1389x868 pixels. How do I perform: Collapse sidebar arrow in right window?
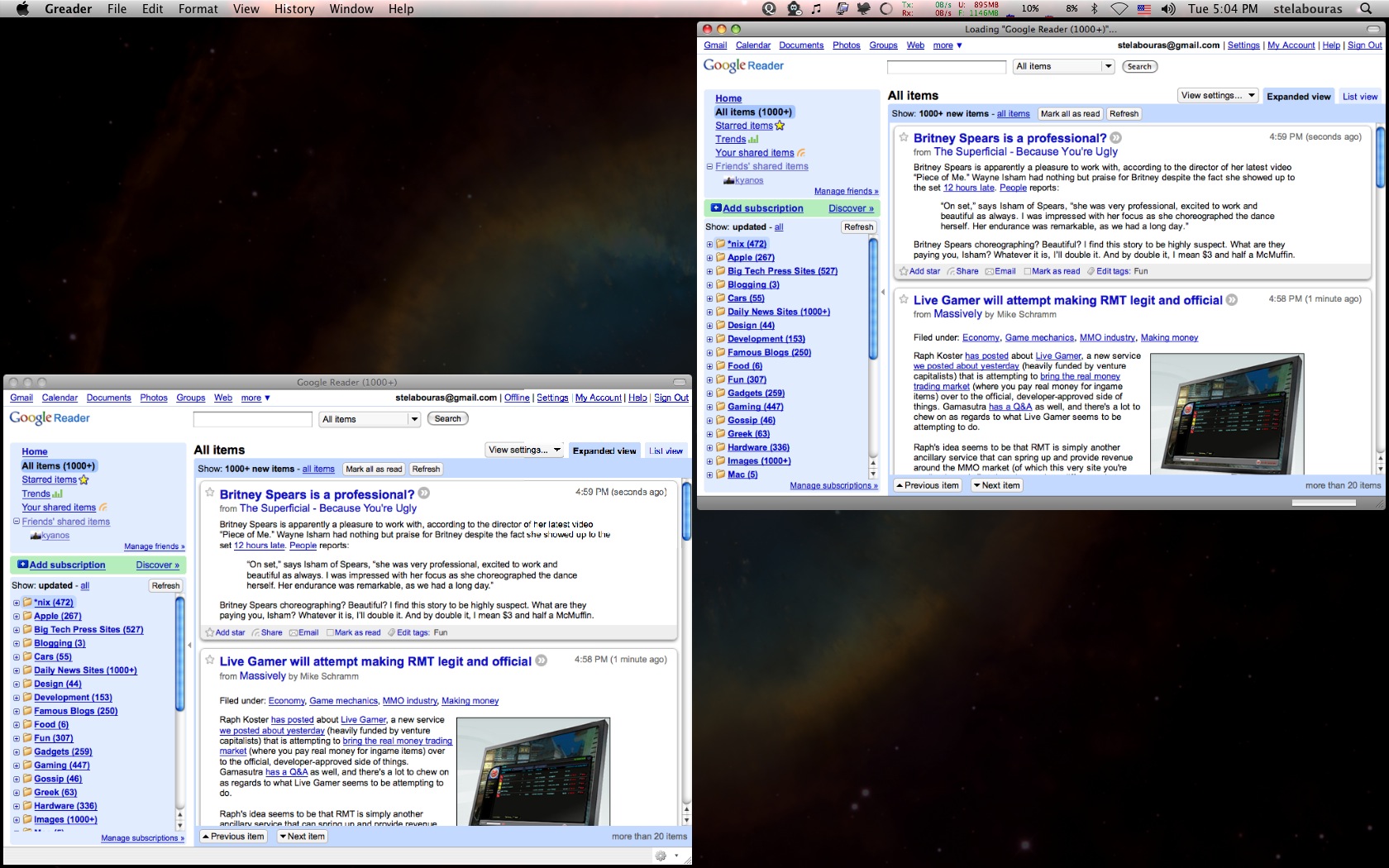coord(882,291)
